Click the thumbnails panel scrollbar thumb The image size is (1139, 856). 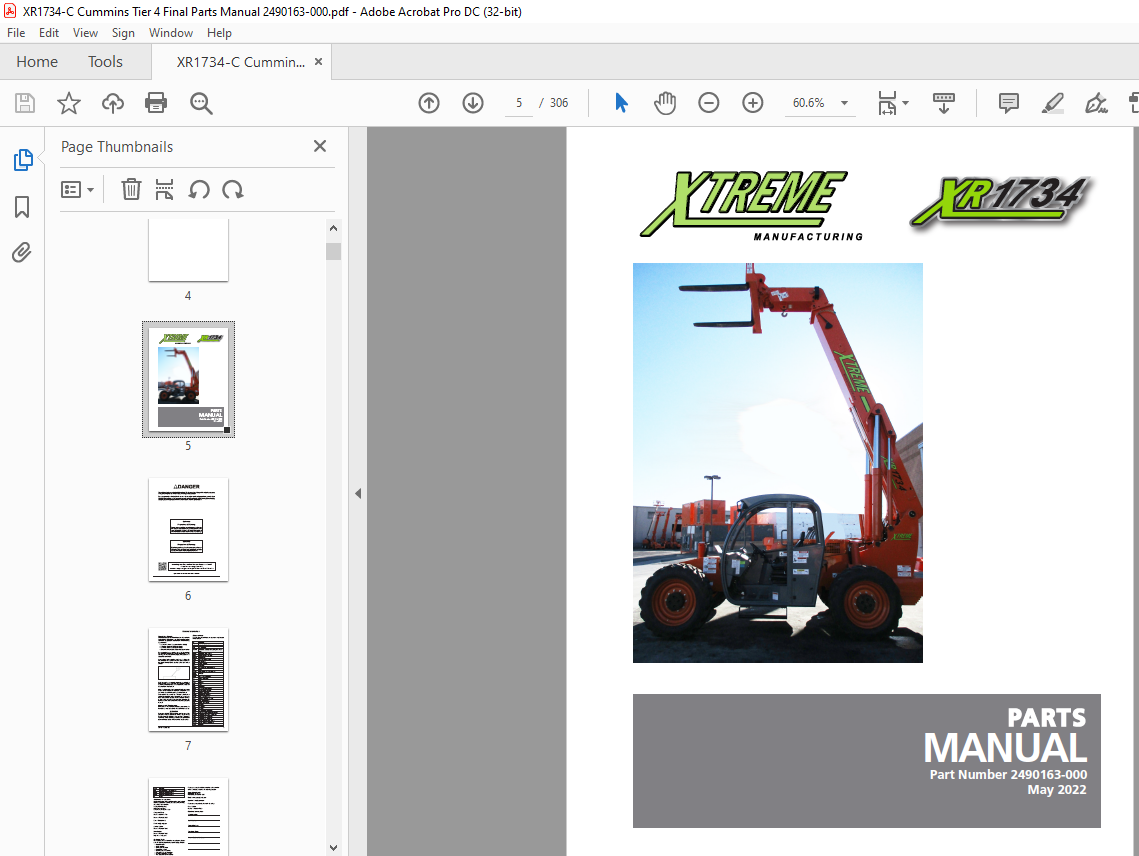point(333,251)
